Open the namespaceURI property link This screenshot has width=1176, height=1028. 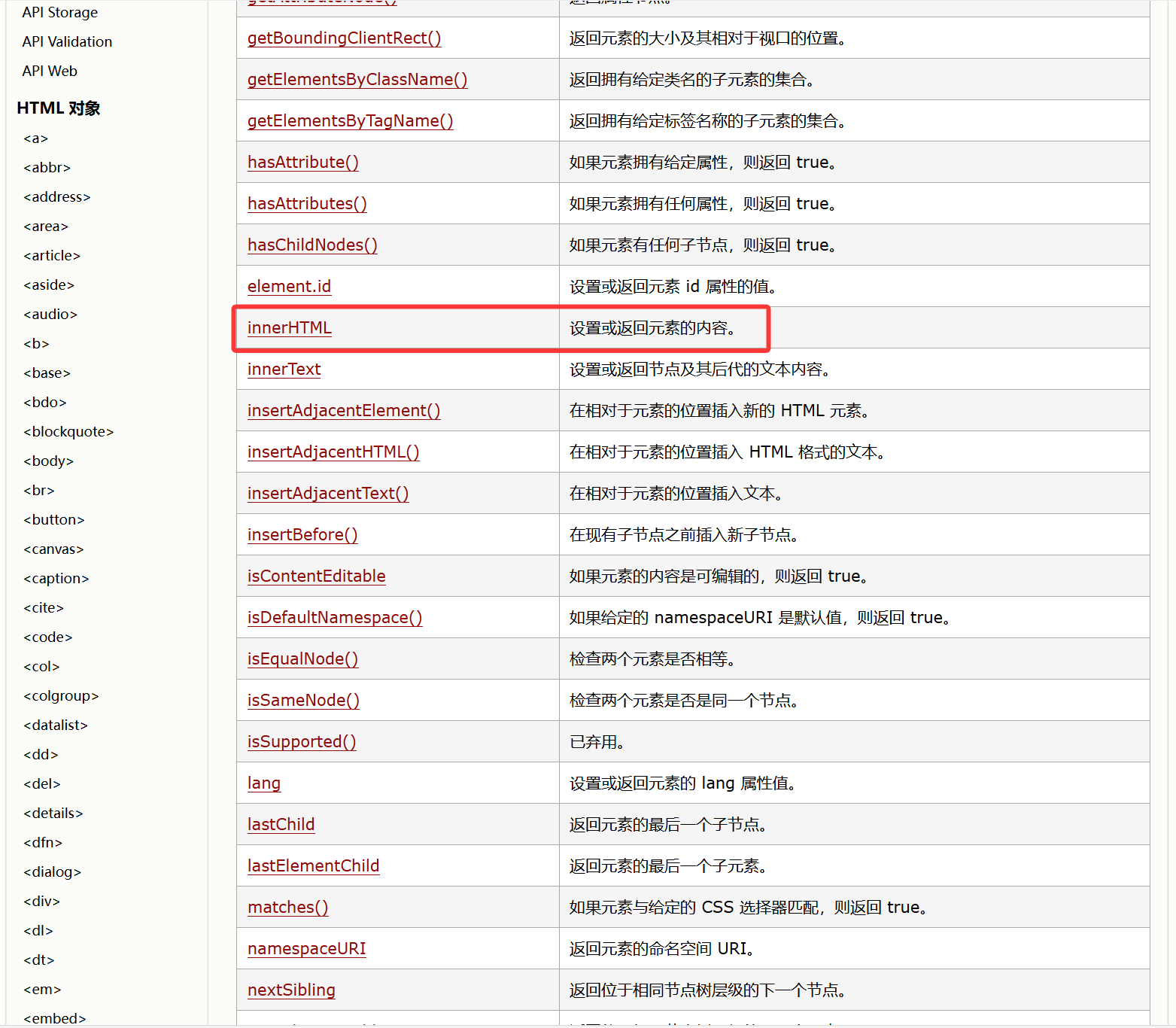coord(306,948)
